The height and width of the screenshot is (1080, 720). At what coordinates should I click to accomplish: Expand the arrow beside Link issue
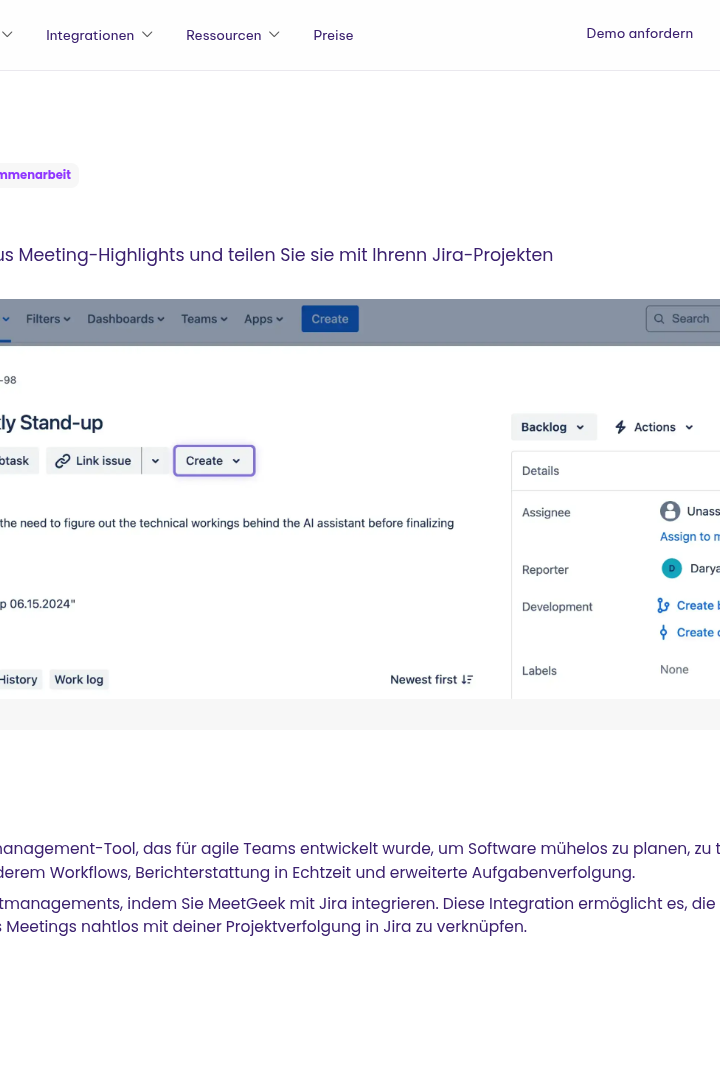156,461
